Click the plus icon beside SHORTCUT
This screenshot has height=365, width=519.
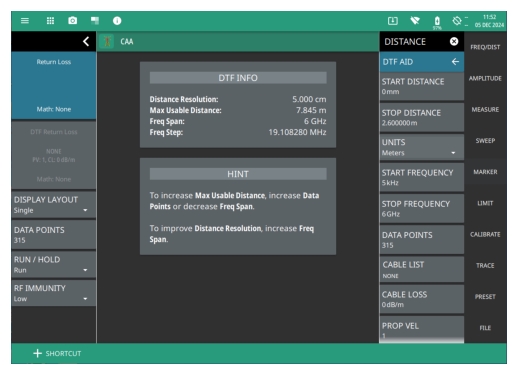pos(38,353)
